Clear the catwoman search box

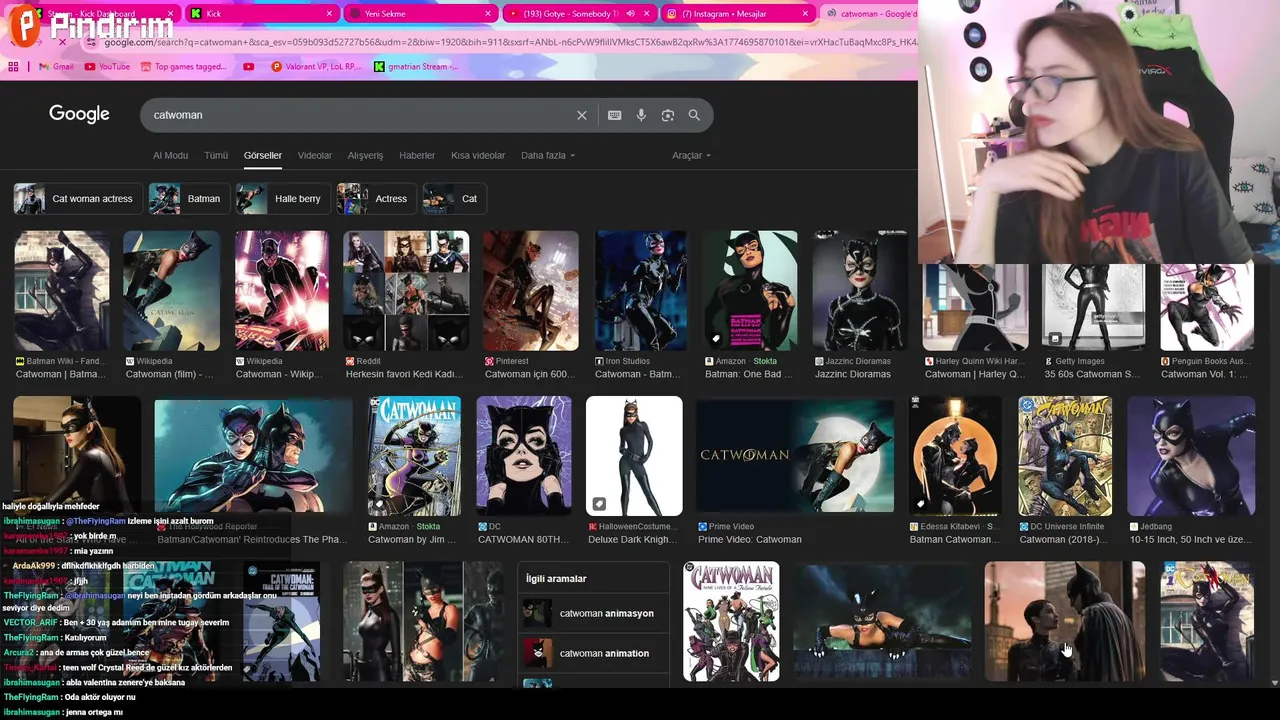(x=582, y=115)
